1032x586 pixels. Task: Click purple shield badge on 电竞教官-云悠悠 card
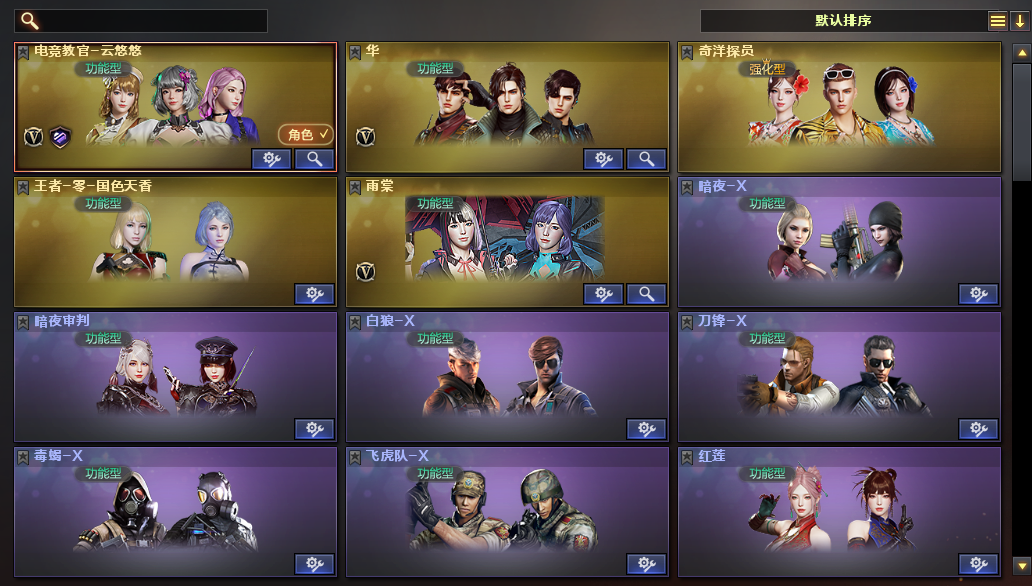tap(61, 136)
